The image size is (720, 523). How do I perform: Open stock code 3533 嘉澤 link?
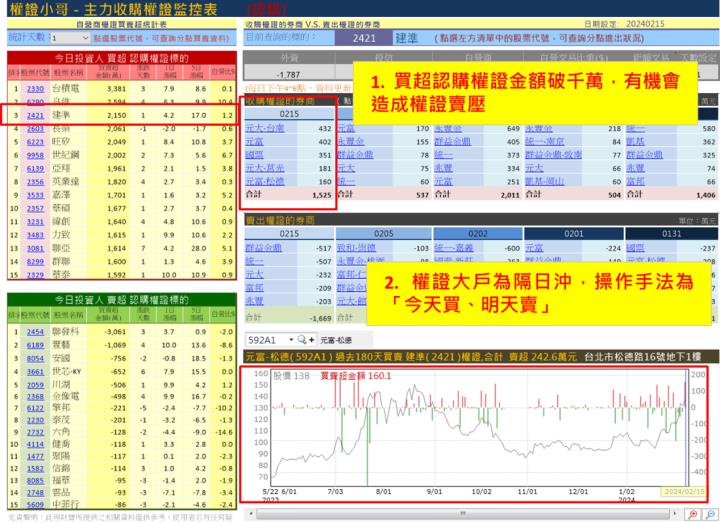tap(35, 195)
